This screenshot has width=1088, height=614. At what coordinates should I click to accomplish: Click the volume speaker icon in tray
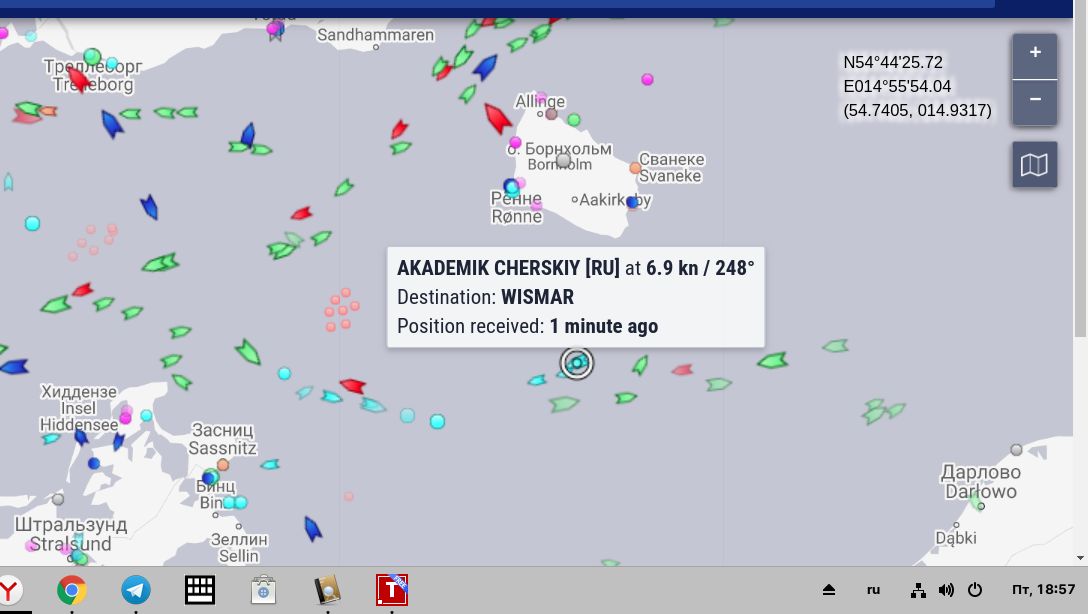tap(946, 590)
